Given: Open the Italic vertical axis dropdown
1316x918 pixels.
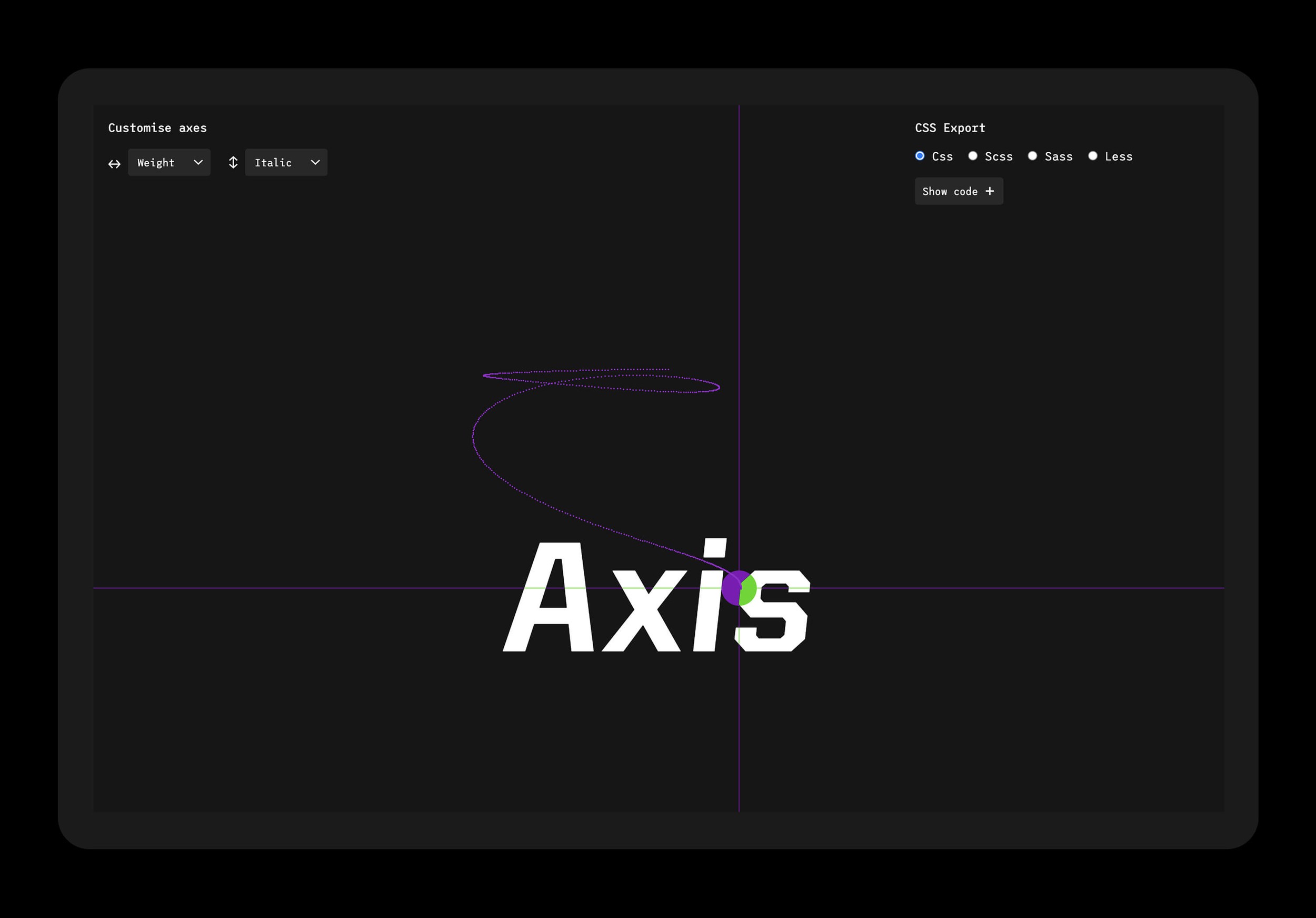Looking at the screenshot, I should [285, 162].
